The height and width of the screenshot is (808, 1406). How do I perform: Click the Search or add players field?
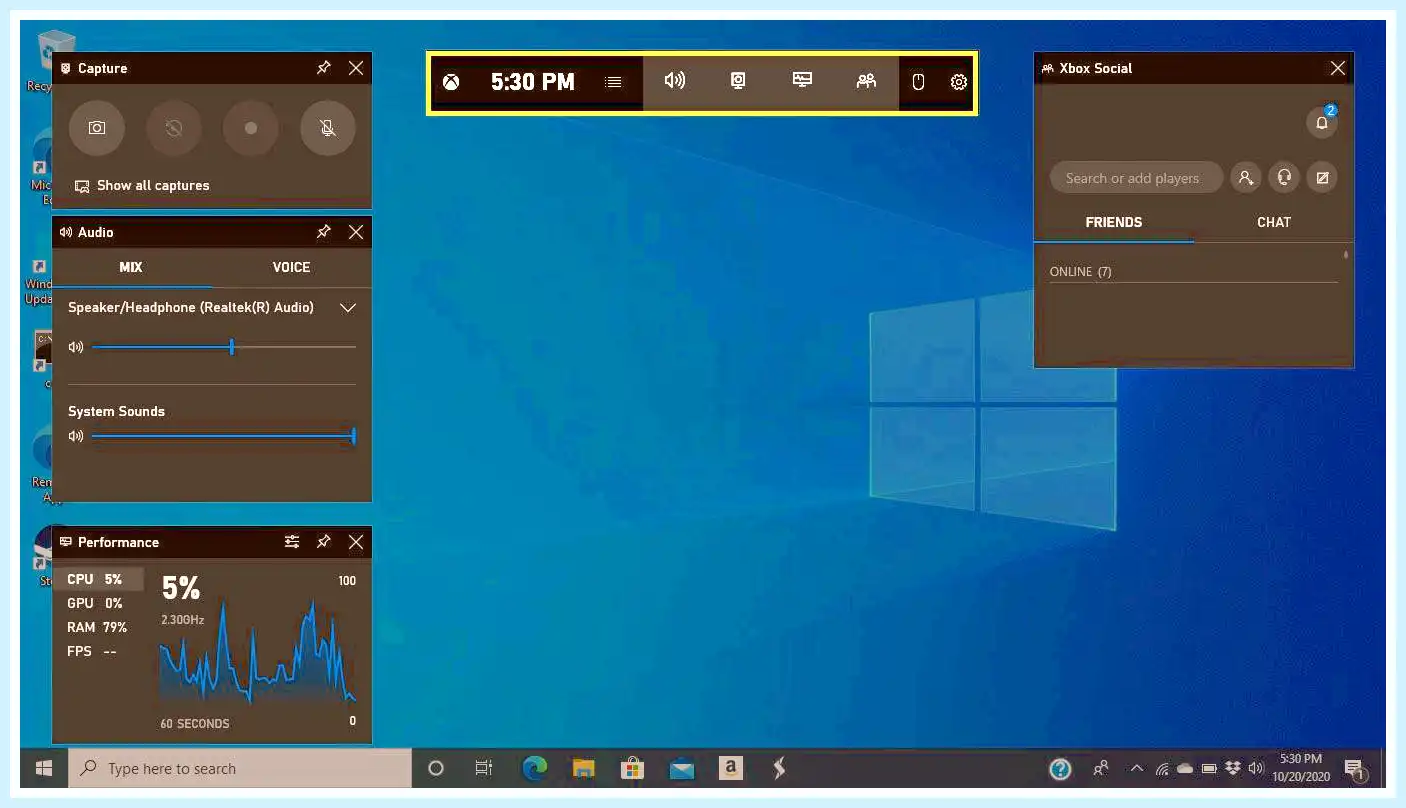coord(1136,178)
